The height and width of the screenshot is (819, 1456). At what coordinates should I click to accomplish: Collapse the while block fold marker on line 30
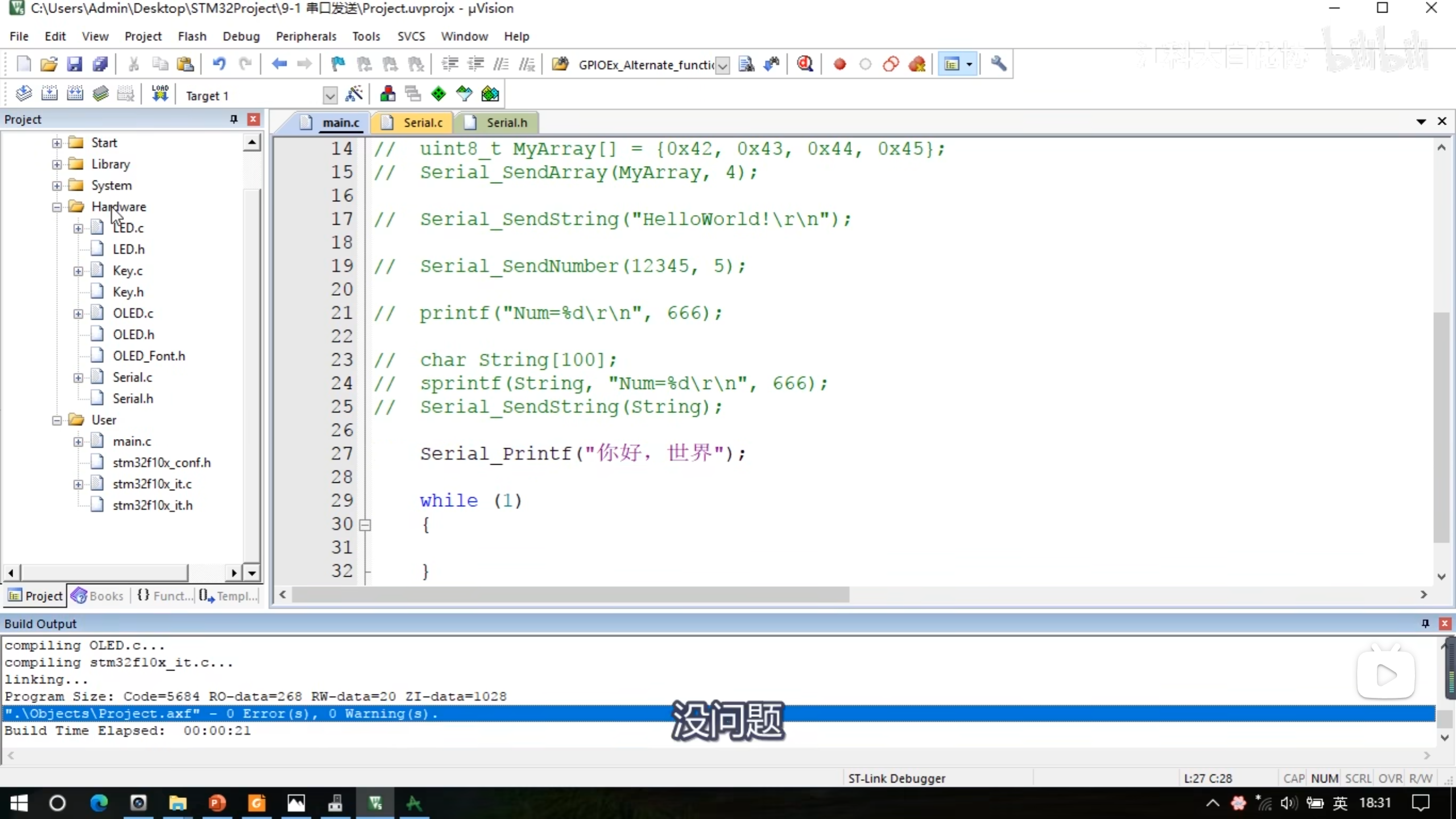(x=365, y=524)
